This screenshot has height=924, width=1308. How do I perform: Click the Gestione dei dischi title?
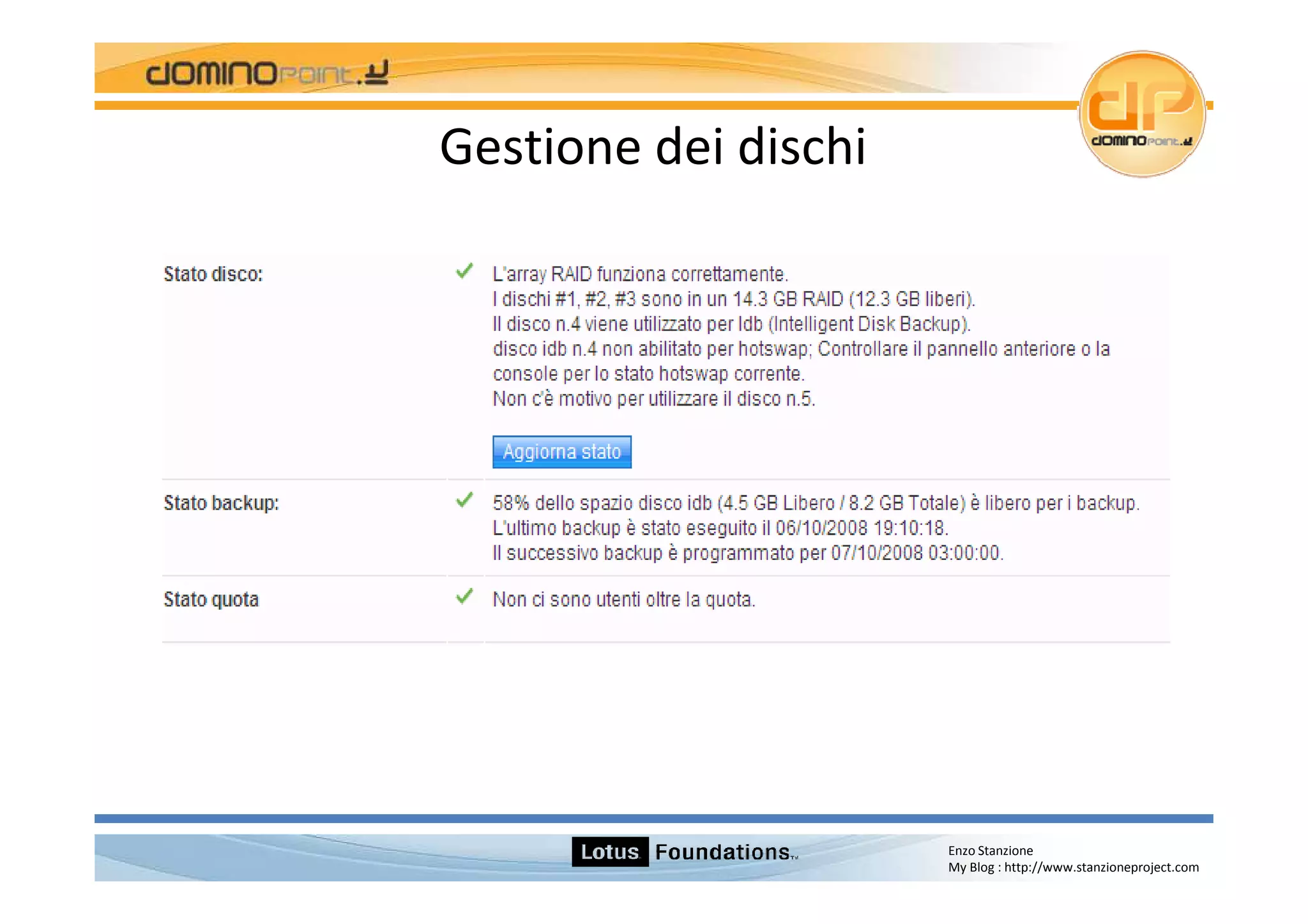[x=653, y=146]
